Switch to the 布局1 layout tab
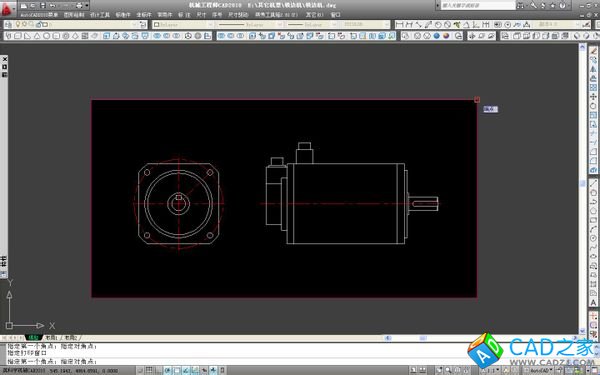 pyautogui.click(x=52, y=338)
